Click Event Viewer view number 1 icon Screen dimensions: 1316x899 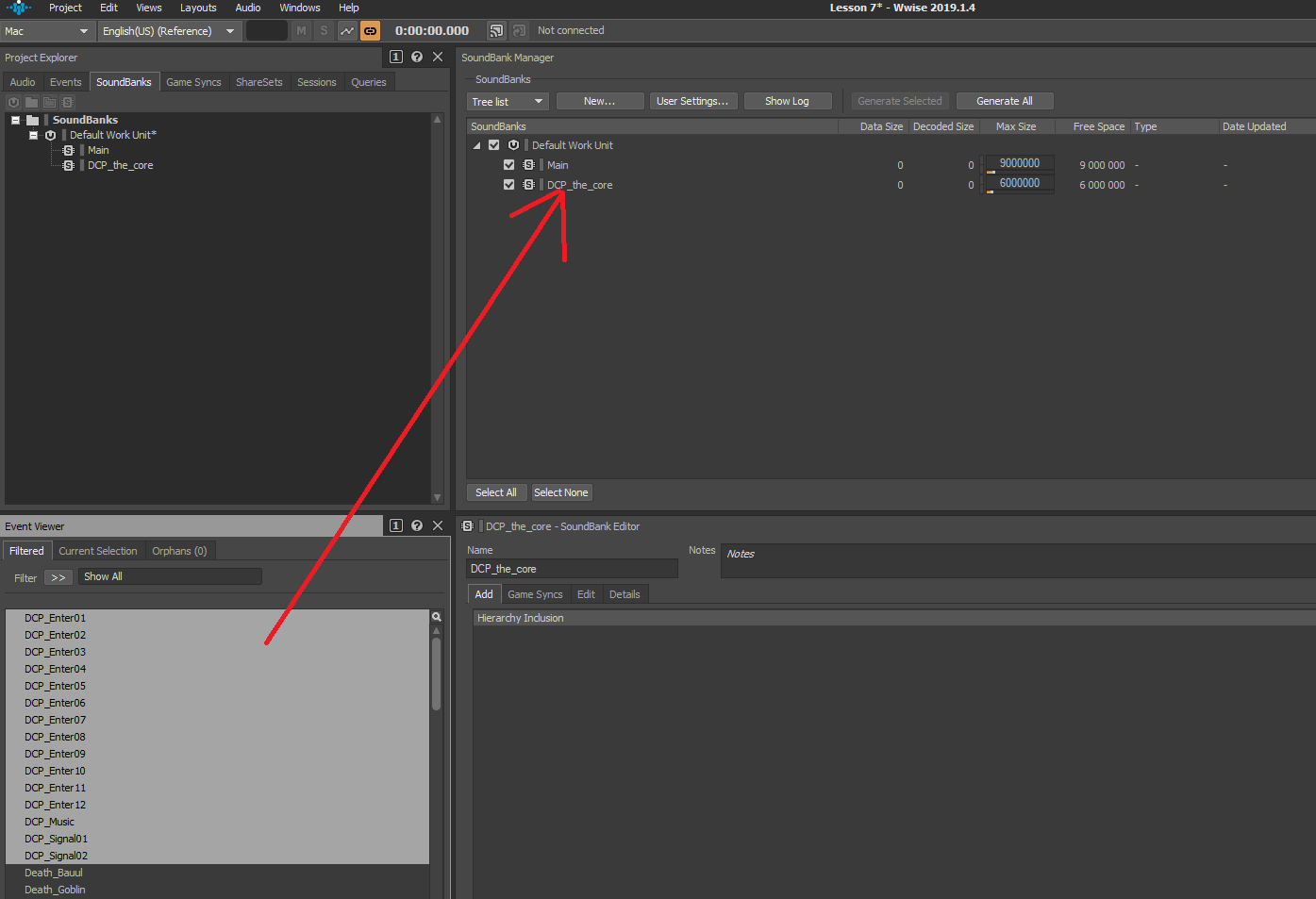tap(396, 525)
